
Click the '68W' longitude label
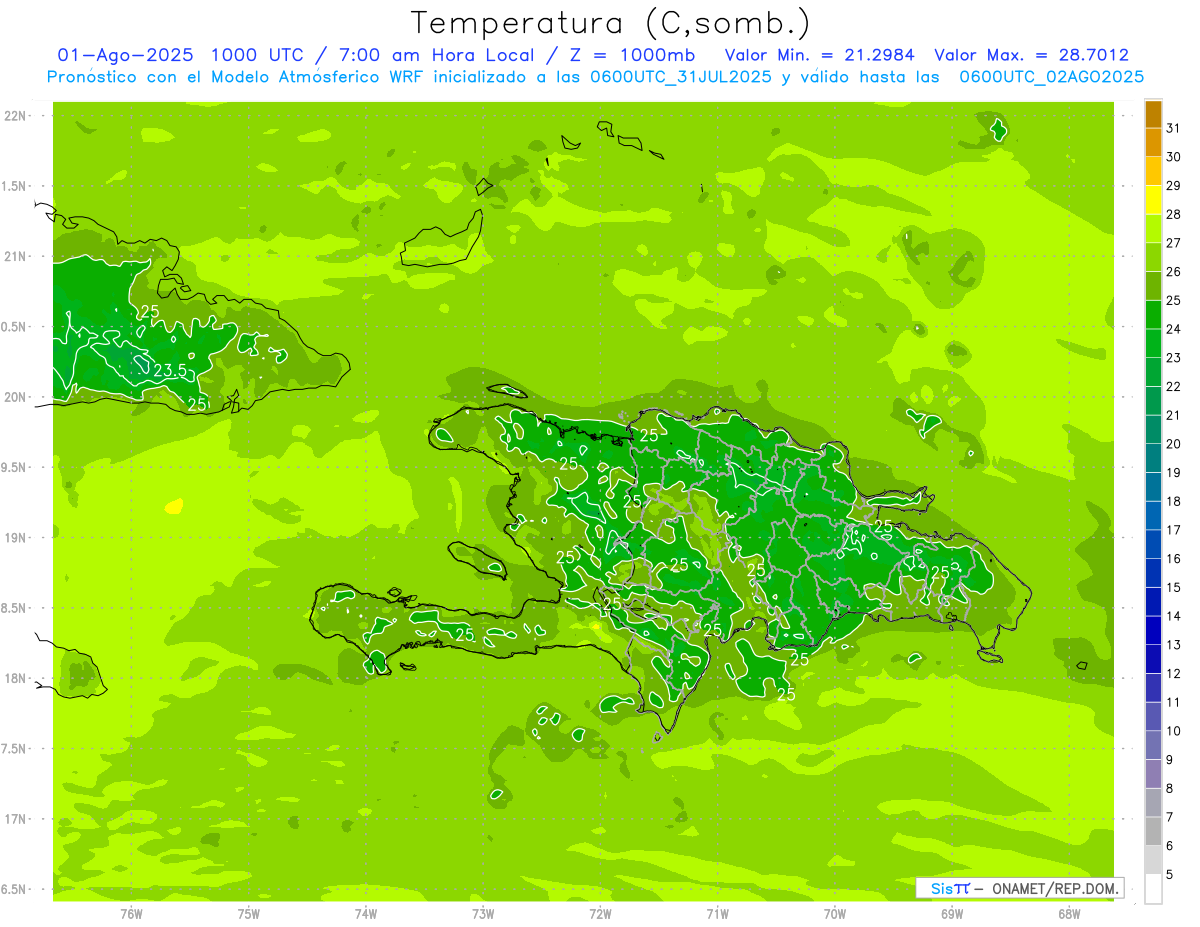pyautogui.click(x=1069, y=913)
